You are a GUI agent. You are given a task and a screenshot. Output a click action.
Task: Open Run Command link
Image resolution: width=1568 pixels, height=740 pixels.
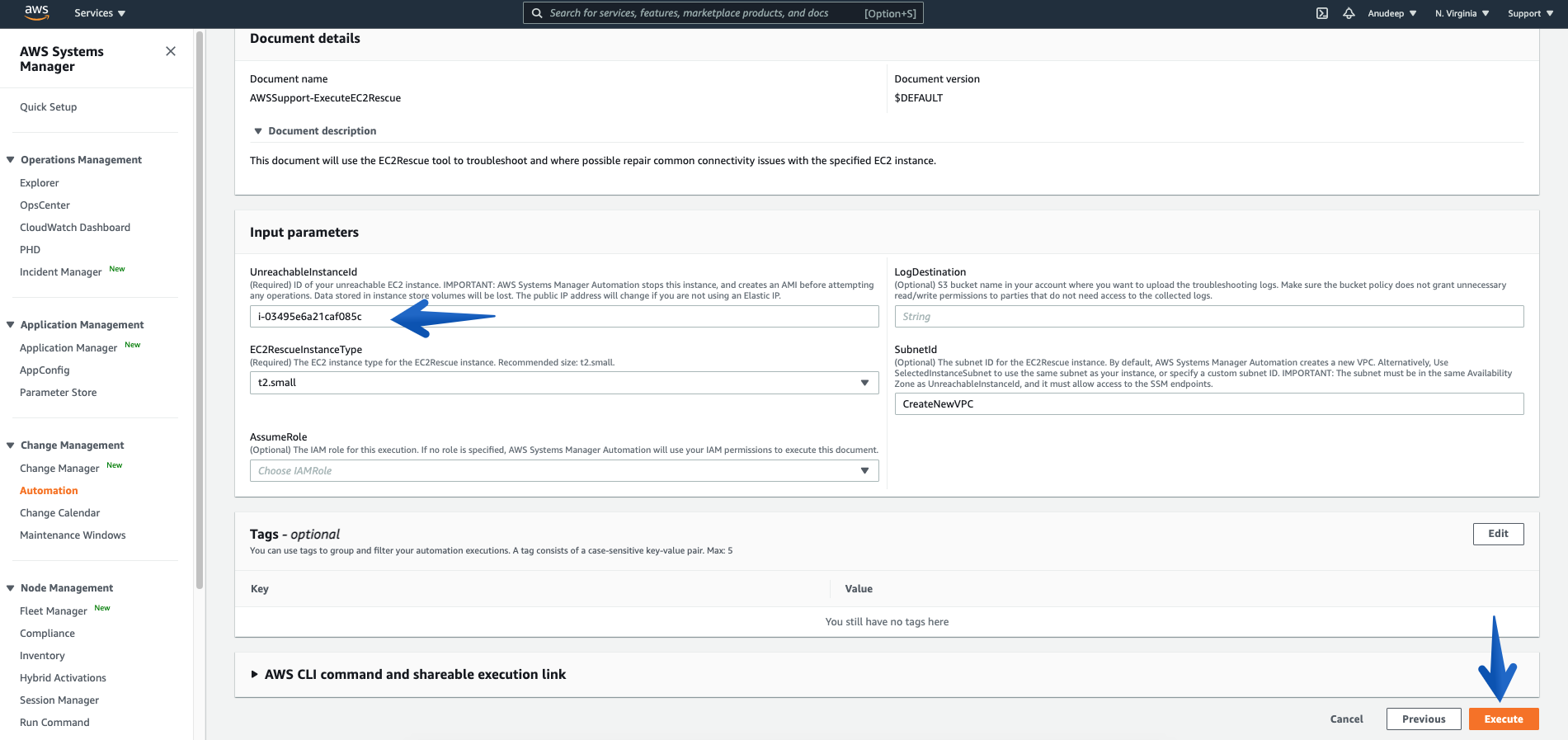54,723
